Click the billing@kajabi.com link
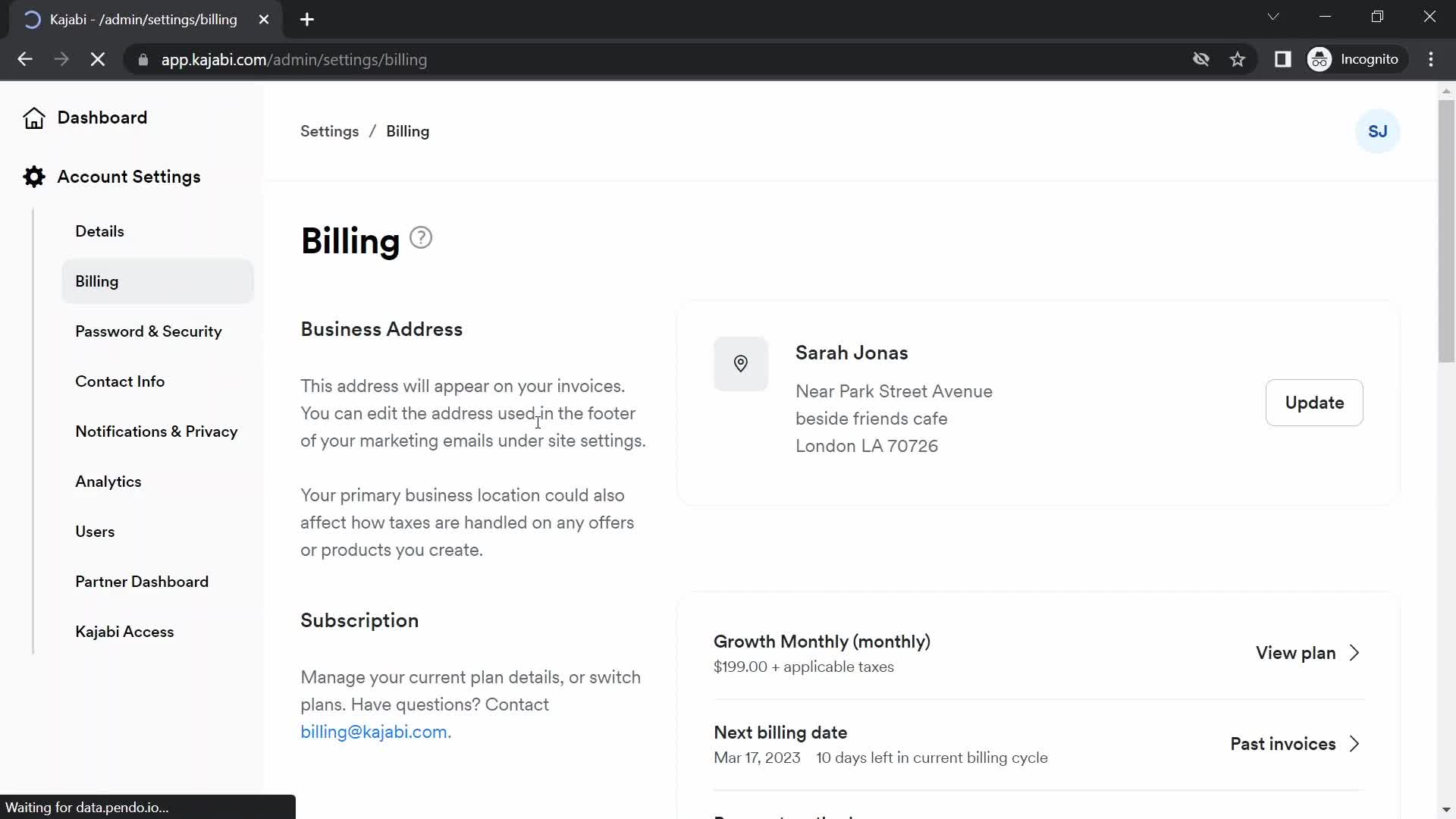 pos(373,731)
